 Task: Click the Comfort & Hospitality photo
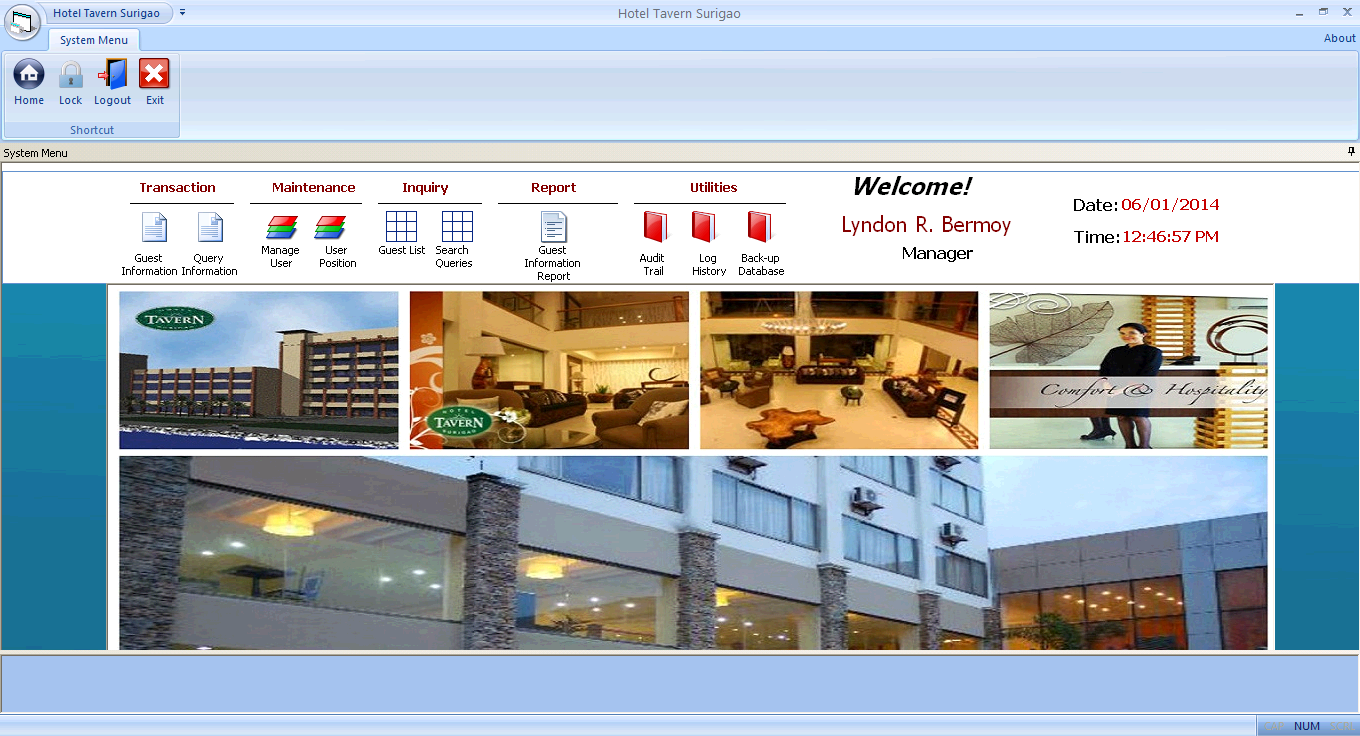coord(1128,370)
